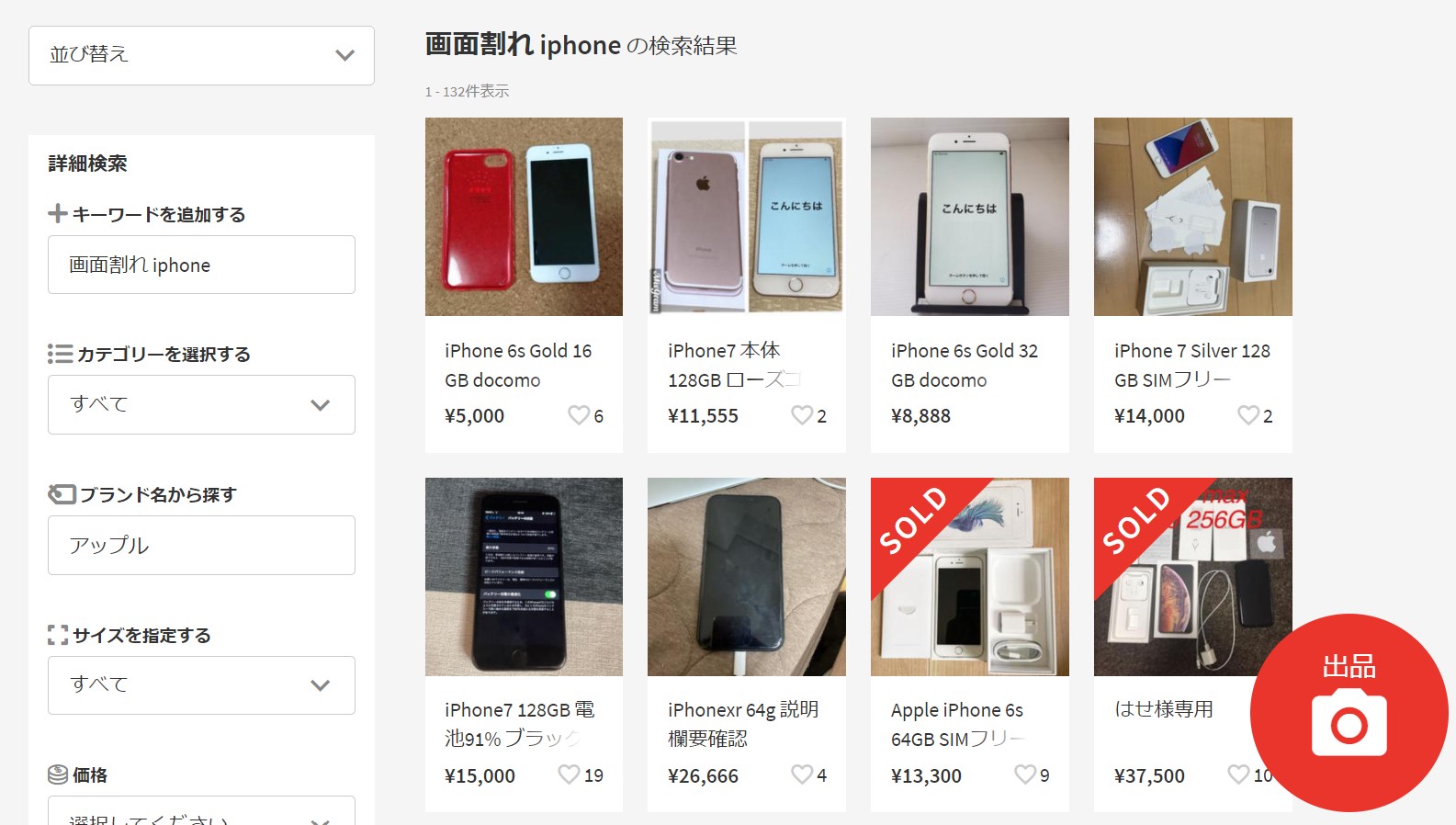
Task: Open the 並び替え sort dropdown
Action: coord(201,55)
